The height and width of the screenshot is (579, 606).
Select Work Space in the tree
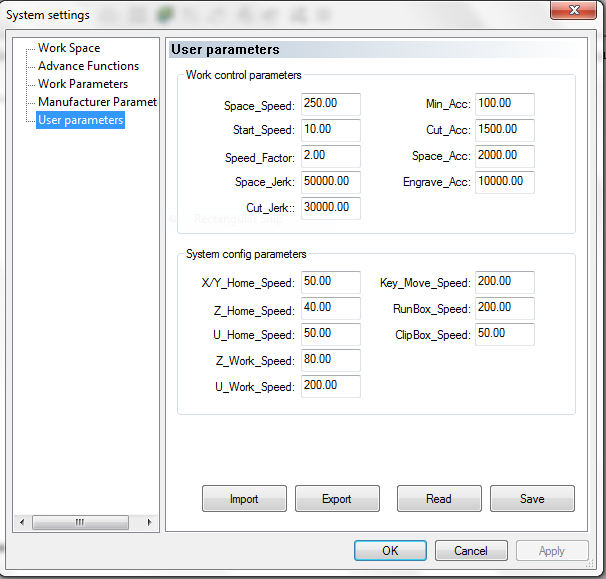point(69,48)
